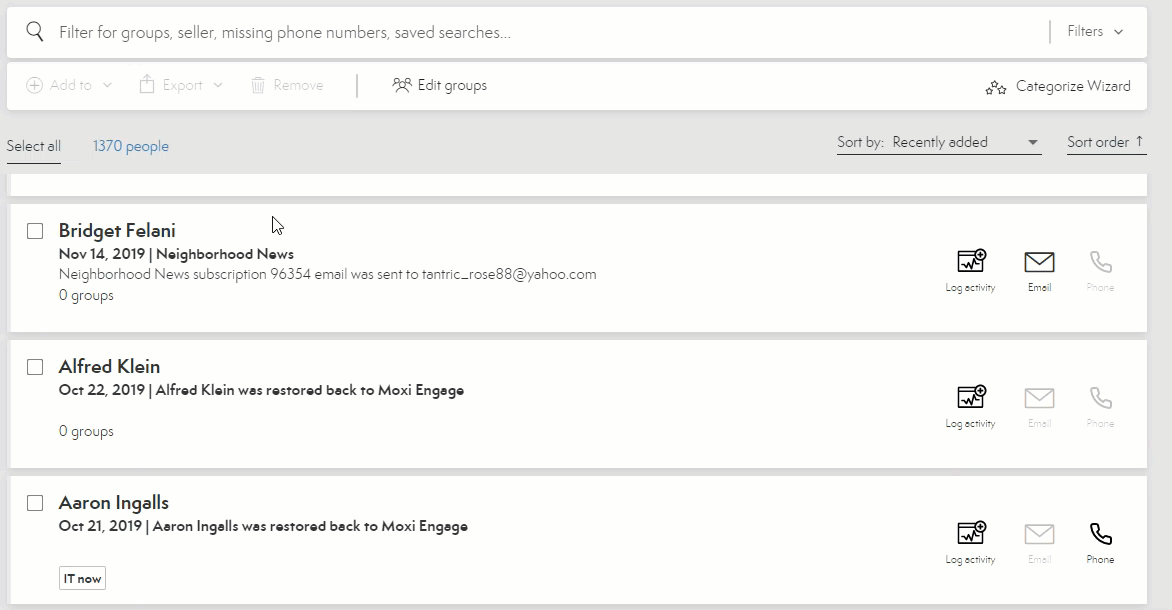The image size is (1172, 610).
Task: Log activity for Aaron Ingalls
Action: pyautogui.click(x=971, y=534)
